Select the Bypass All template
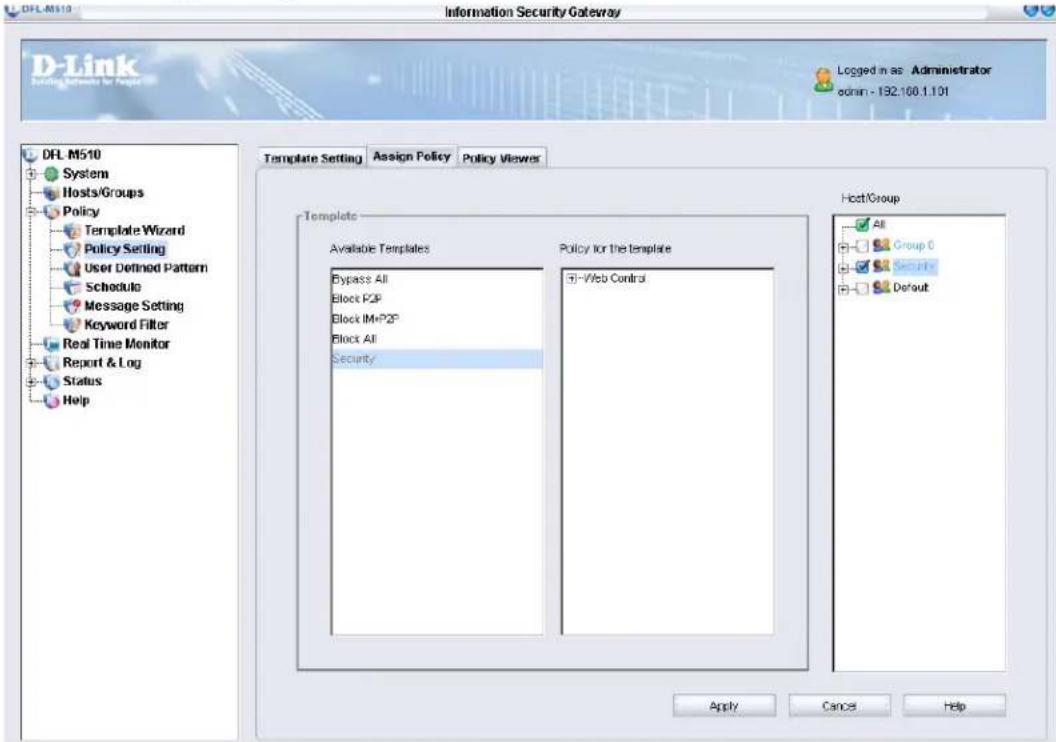 click(436, 279)
